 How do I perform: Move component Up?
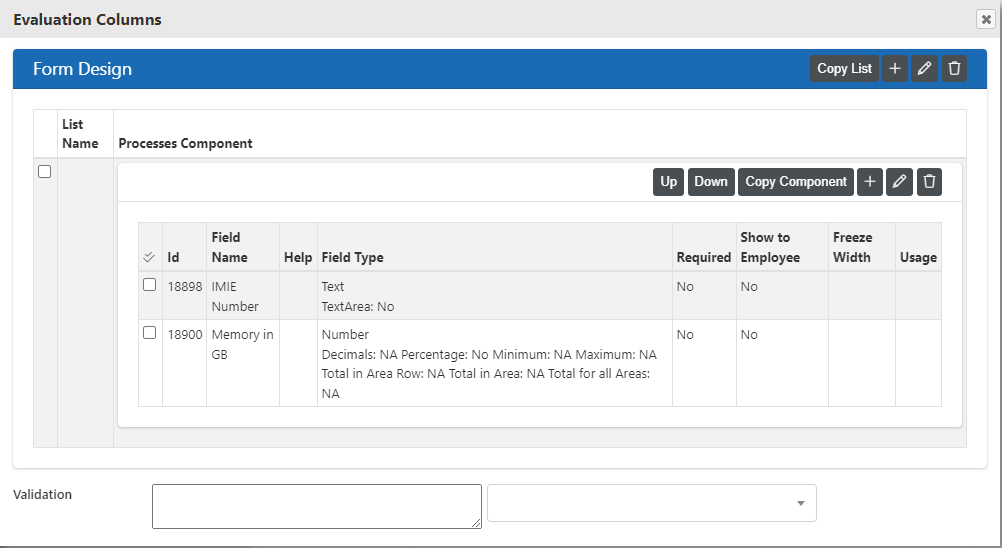pos(668,181)
